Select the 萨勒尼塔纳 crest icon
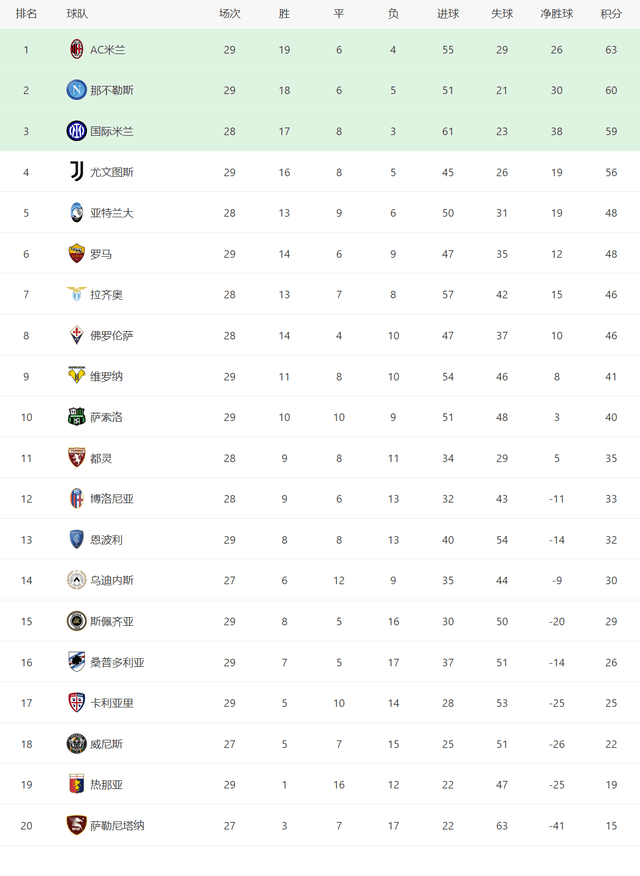Image resolution: width=640 pixels, height=876 pixels. [77, 825]
